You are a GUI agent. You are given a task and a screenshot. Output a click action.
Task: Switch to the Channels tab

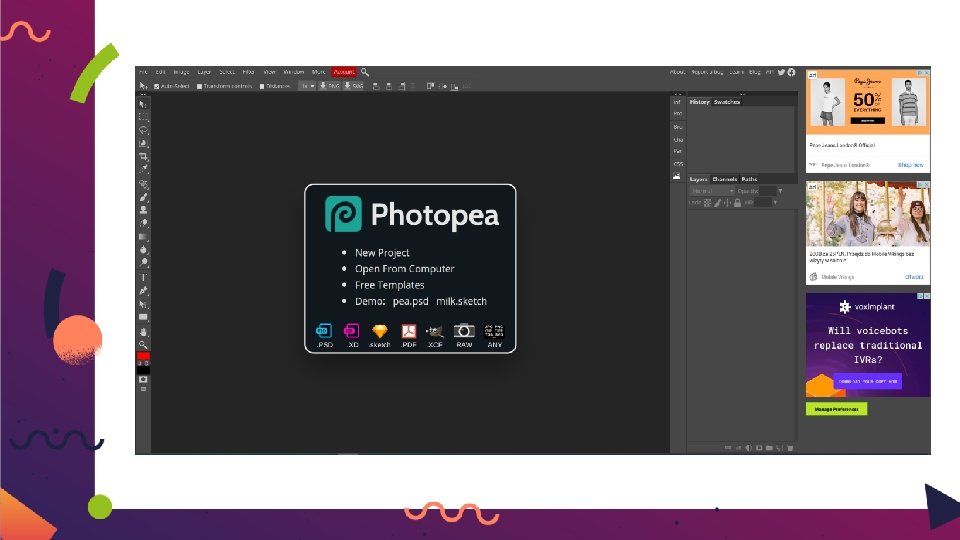tap(724, 179)
